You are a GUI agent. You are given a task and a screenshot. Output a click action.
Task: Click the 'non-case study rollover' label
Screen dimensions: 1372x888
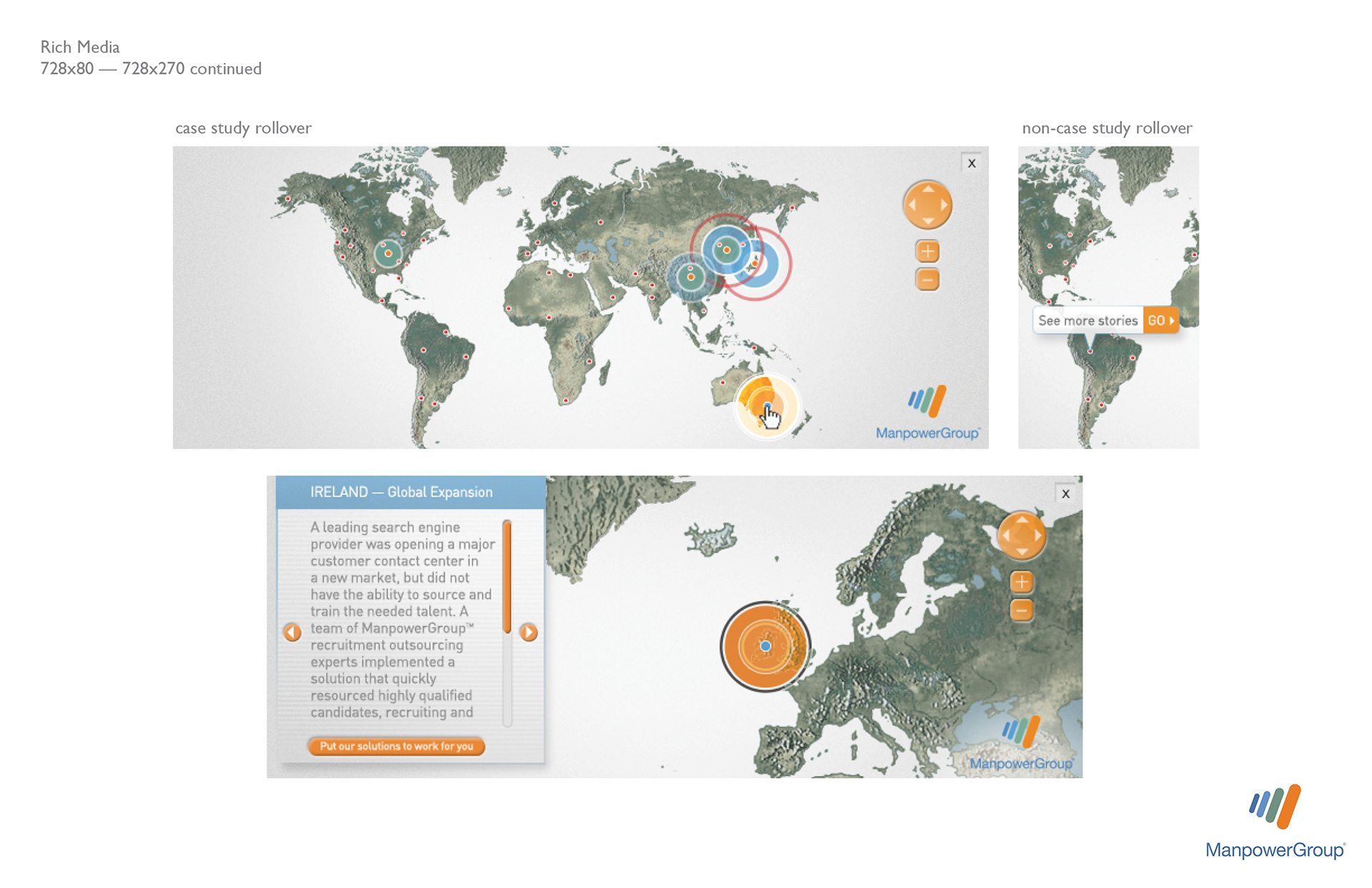point(1107,128)
